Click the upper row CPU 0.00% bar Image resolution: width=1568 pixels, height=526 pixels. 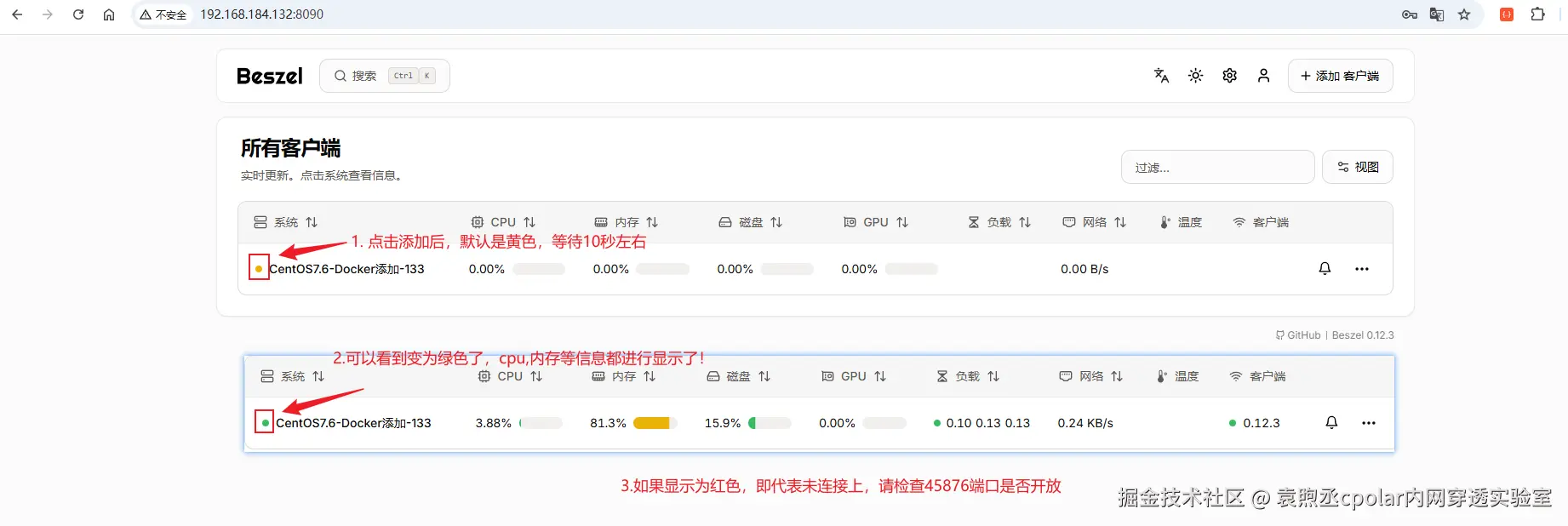point(539,269)
